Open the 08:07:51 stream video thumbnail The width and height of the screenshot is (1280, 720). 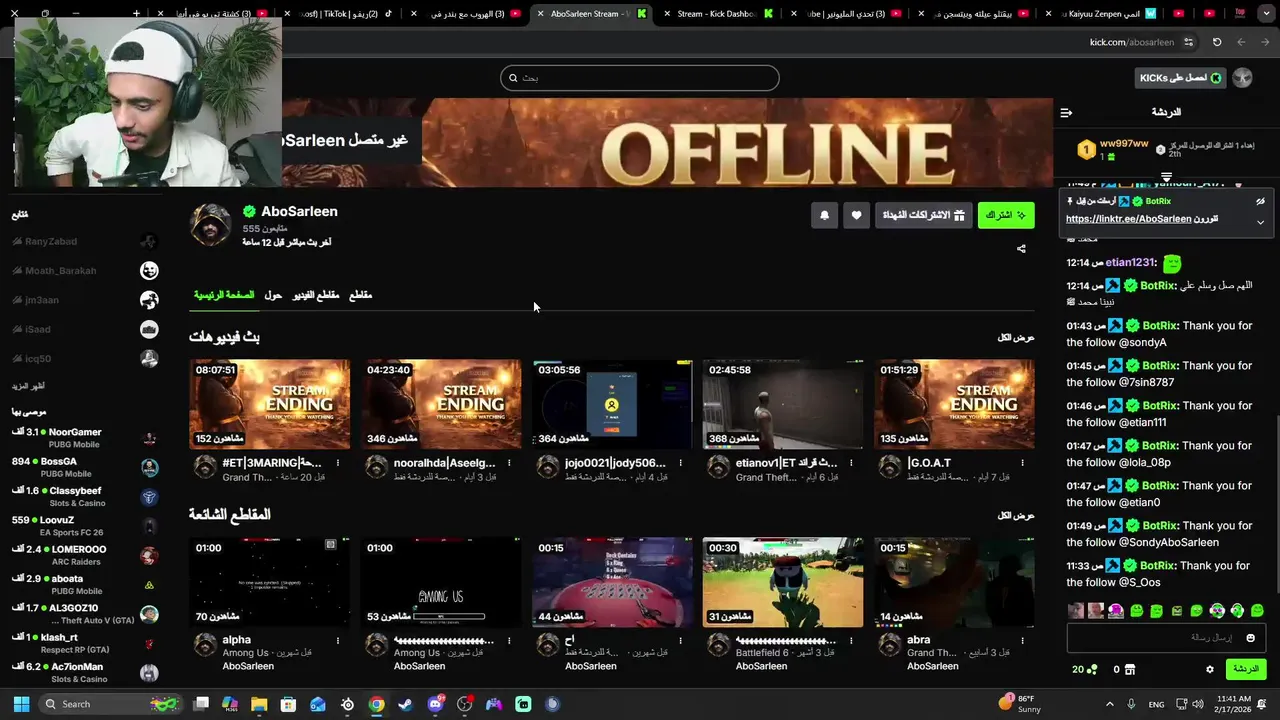pyautogui.click(x=270, y=404)
